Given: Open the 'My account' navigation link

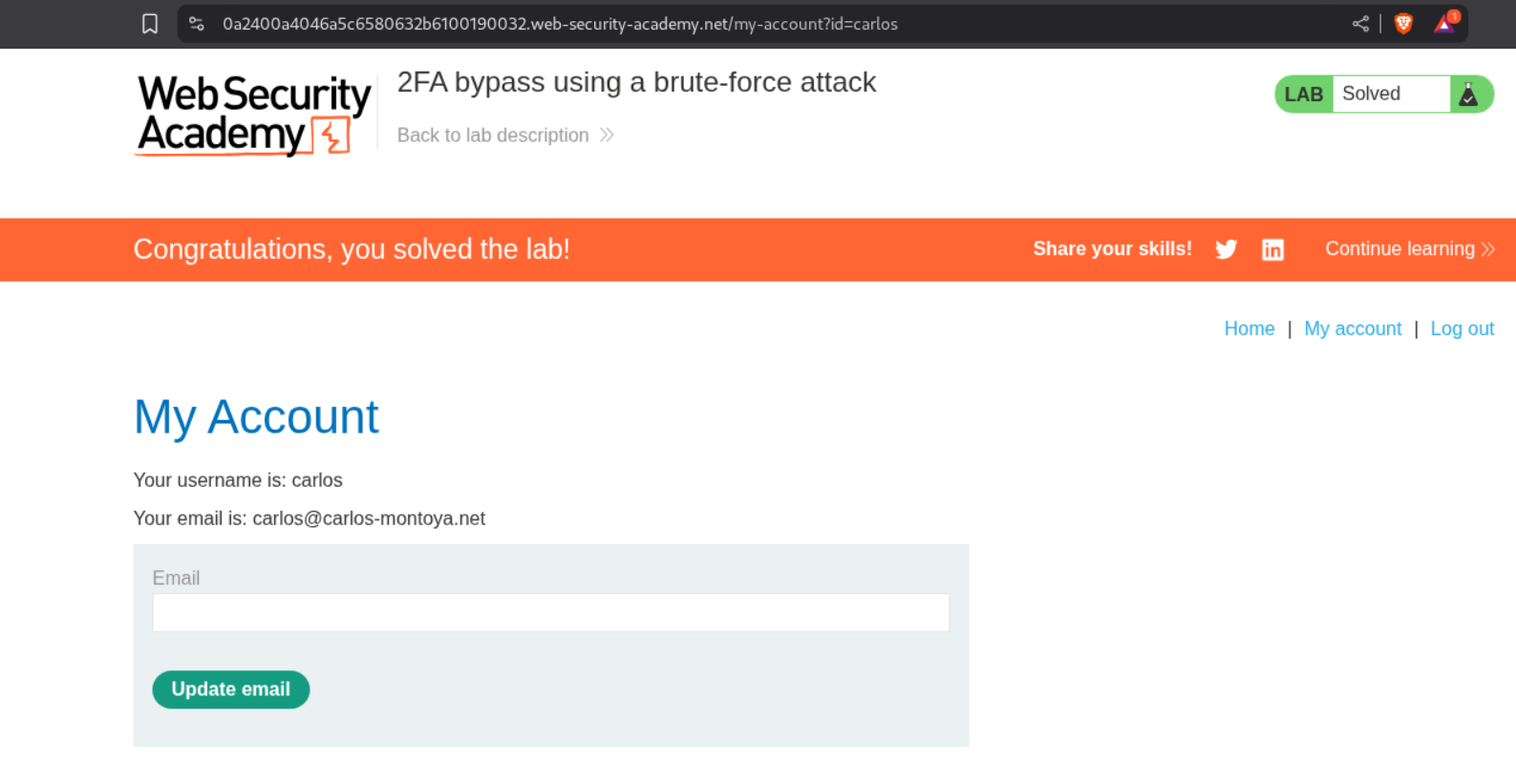Looking at the screenshot, I should pos(1352,328).
